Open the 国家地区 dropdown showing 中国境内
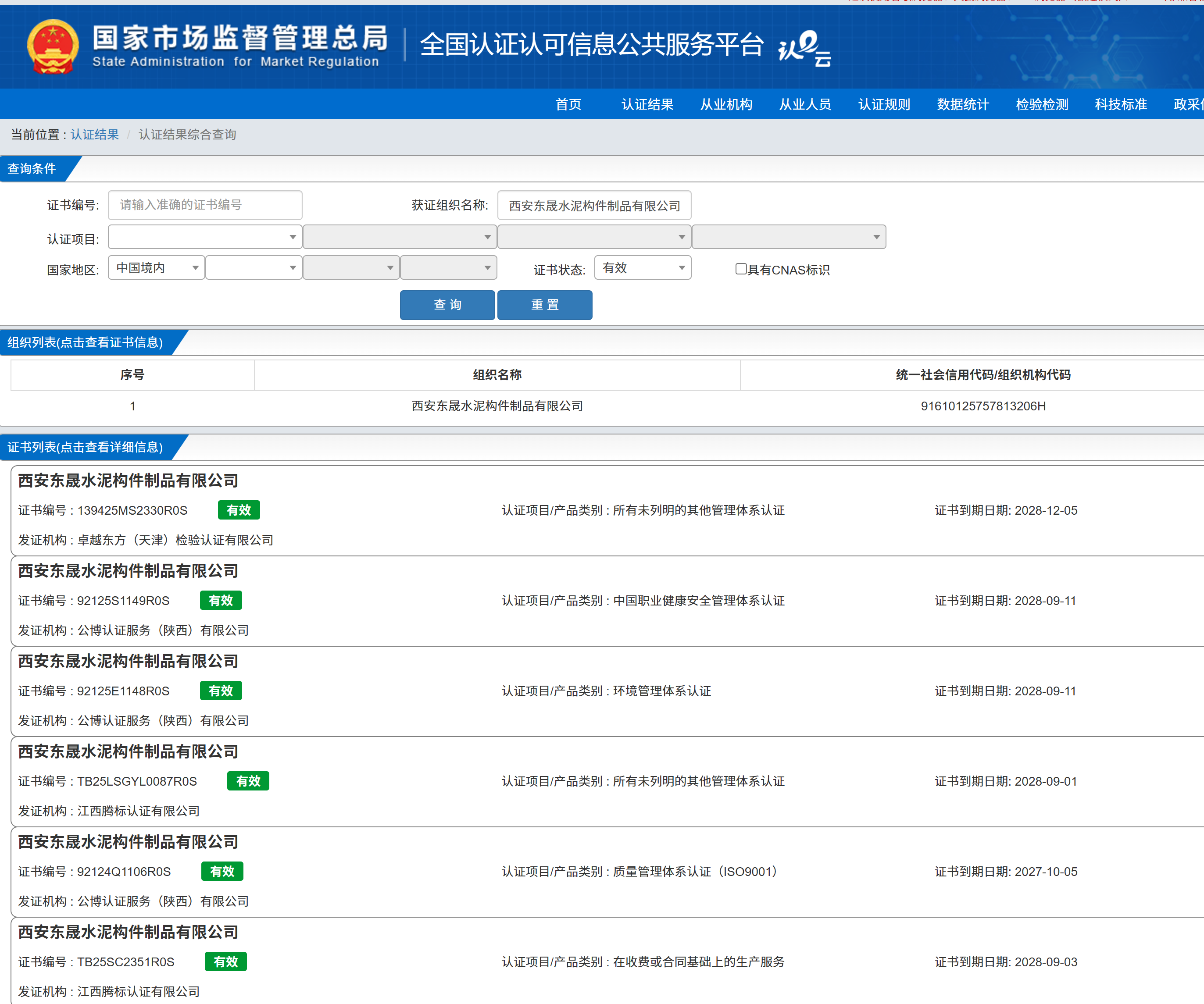1204x1004 pixels. click(x=156, y=267)
